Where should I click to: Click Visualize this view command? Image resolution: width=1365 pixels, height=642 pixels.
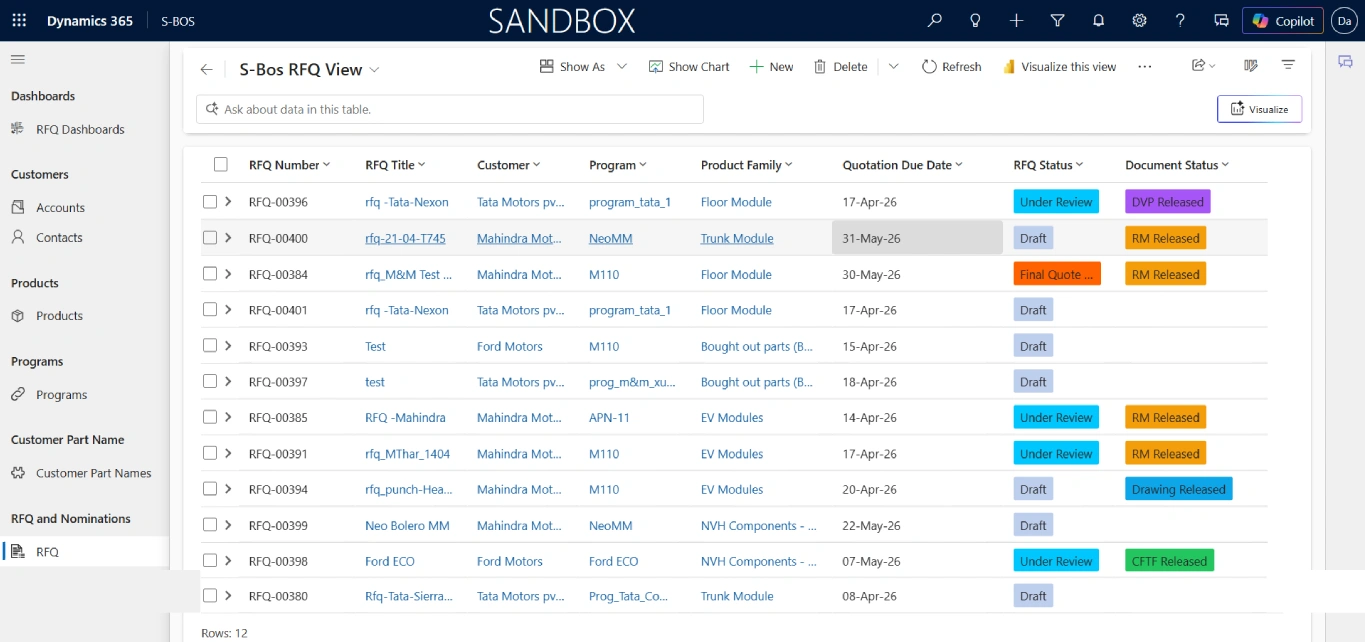(x=1059, y=67)
